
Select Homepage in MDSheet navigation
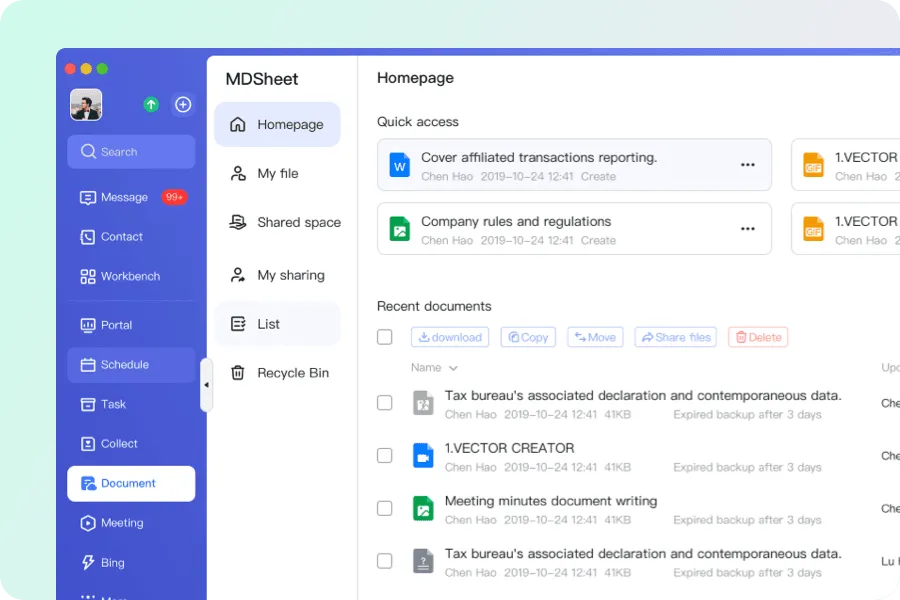click(x=277, y=125)
